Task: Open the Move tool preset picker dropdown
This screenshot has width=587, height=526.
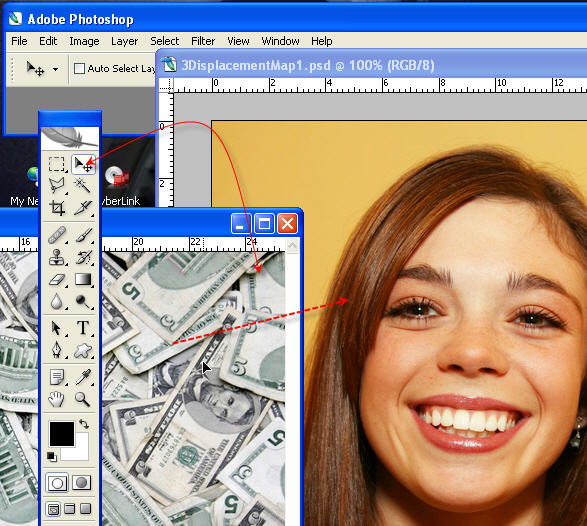Action: pyautogui.click(x=55, y=69)
